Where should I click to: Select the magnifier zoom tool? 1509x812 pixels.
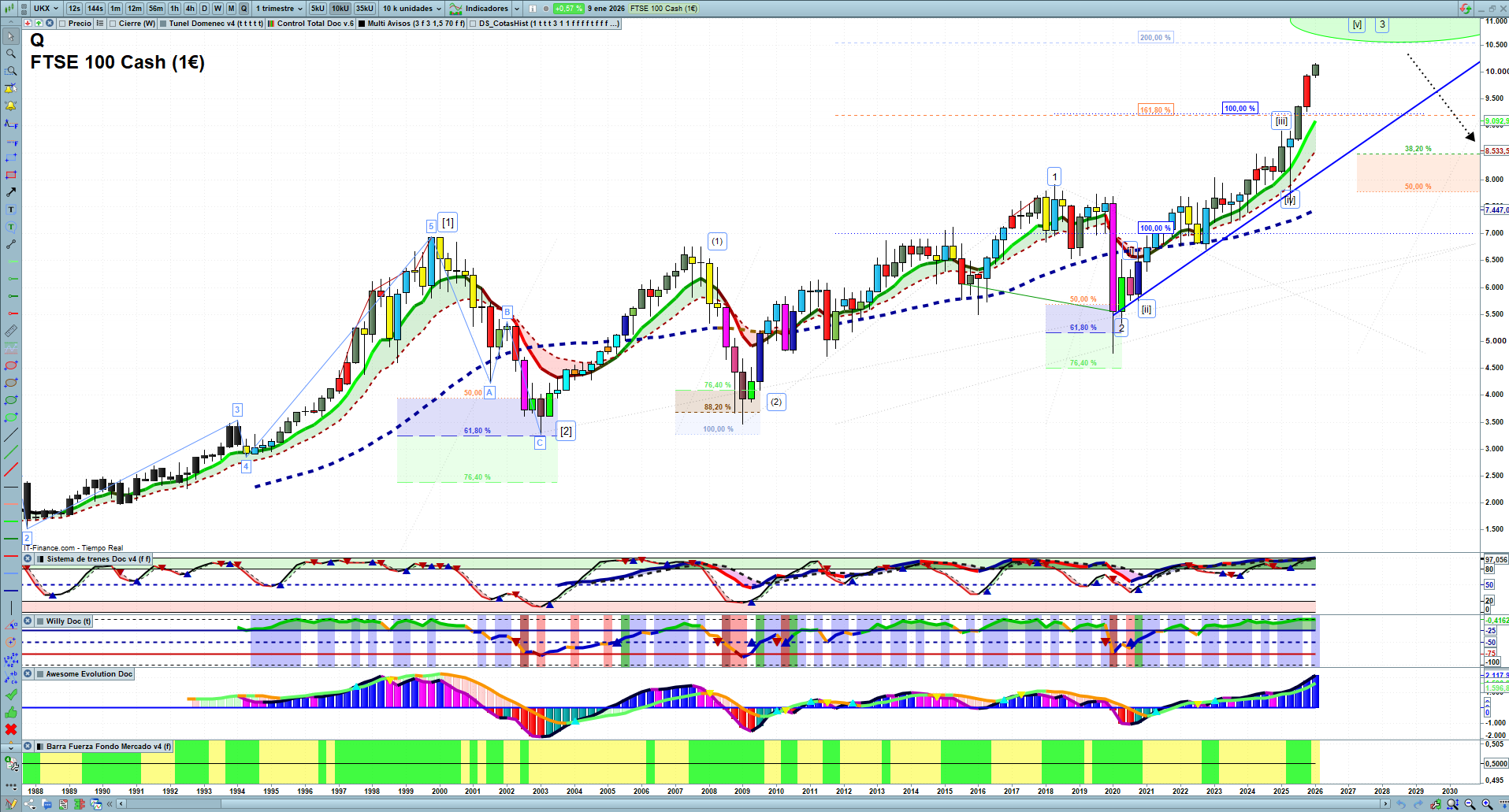point(11,54)
